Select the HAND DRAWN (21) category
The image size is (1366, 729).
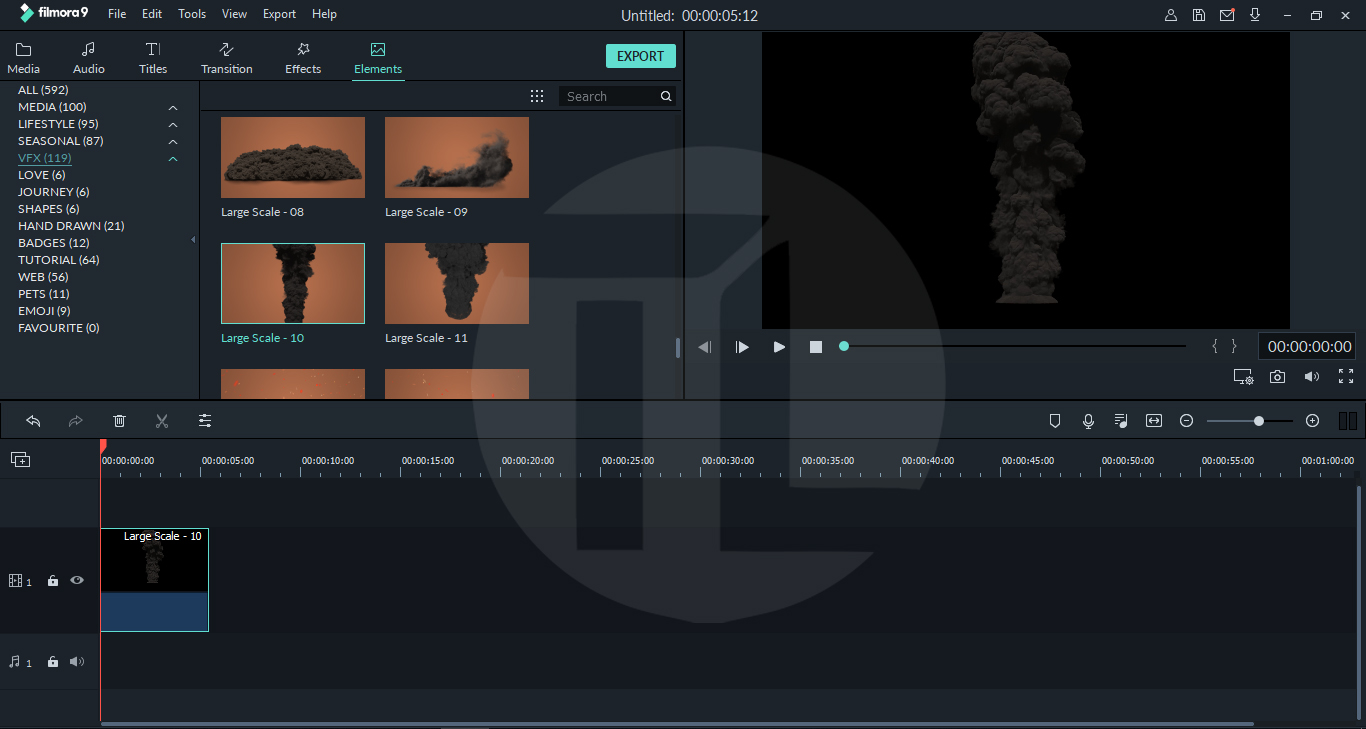click(71, 226)
